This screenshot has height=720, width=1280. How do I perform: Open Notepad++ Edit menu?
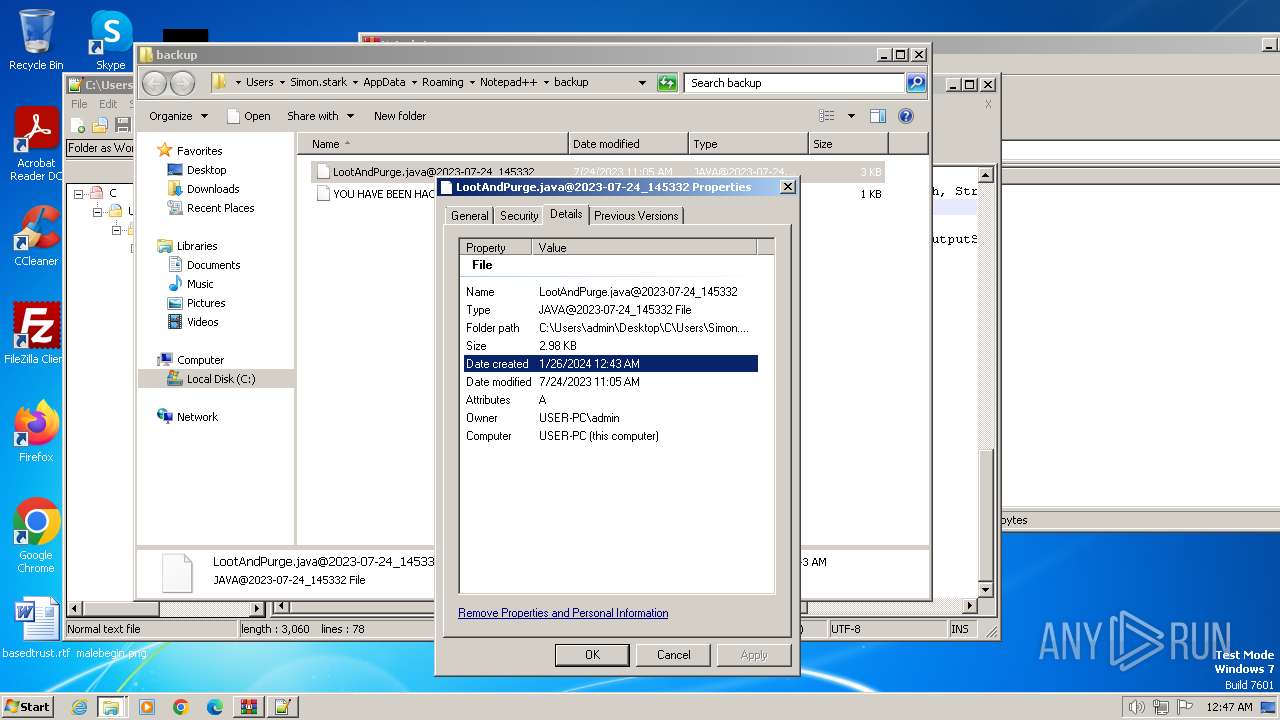tap(108, 104)
